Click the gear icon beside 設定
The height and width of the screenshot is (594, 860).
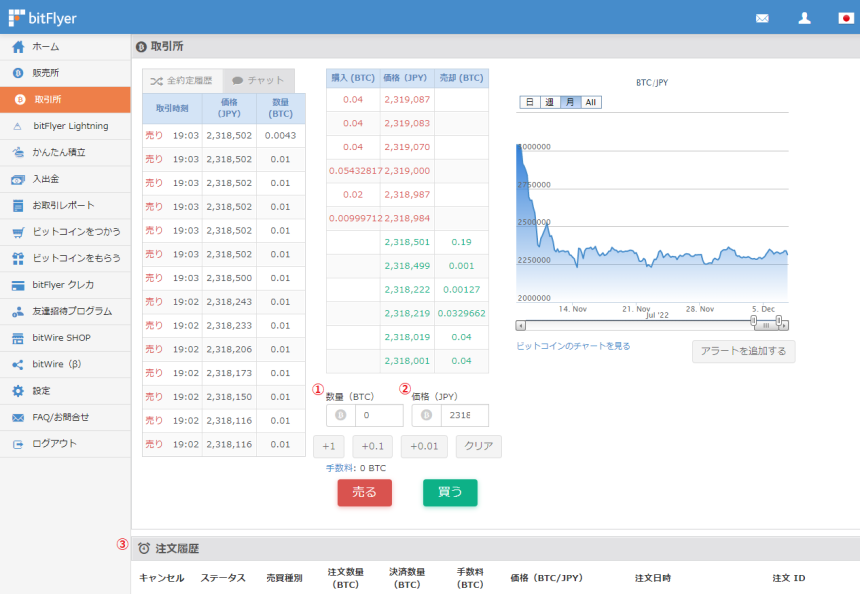[18, 391]
